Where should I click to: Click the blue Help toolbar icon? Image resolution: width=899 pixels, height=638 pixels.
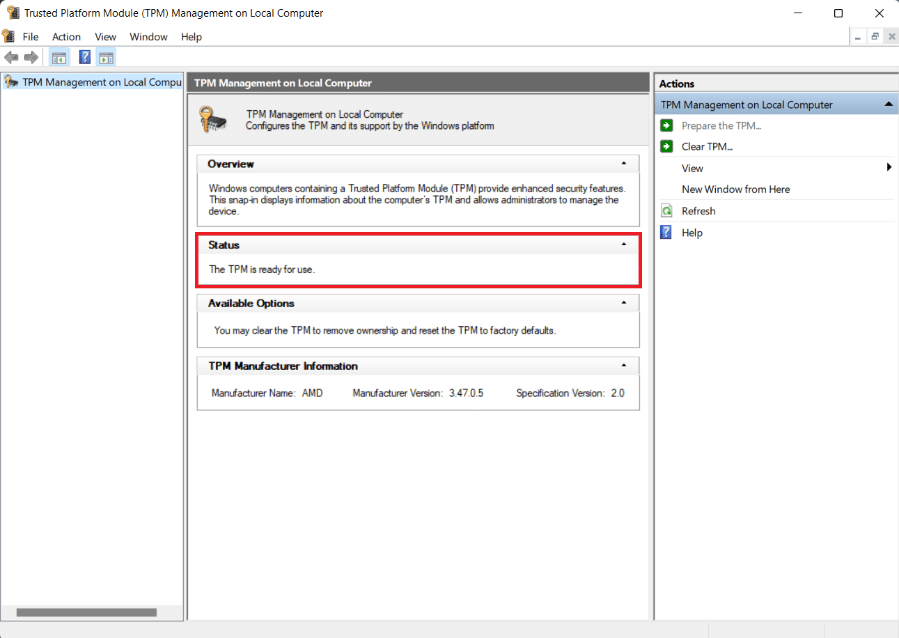[x=85, y=57]
